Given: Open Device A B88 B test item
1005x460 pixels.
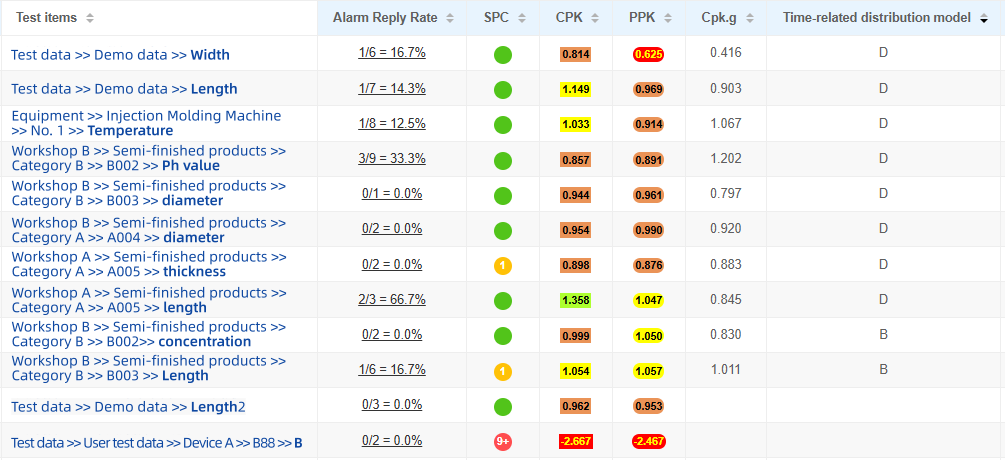Looking at the screenshot, I should 156,443.
